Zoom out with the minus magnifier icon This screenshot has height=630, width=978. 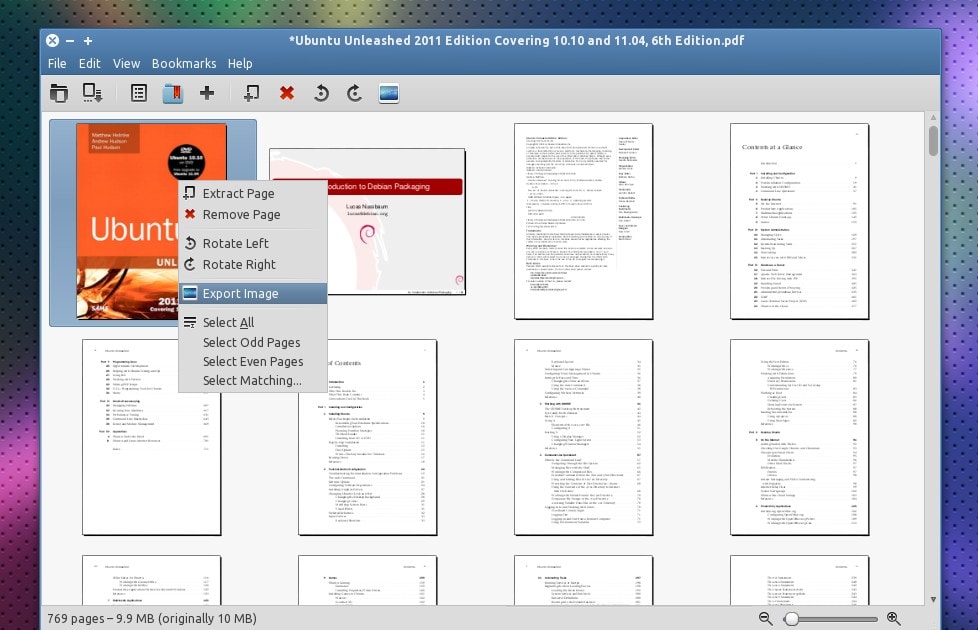click(765, 618)
